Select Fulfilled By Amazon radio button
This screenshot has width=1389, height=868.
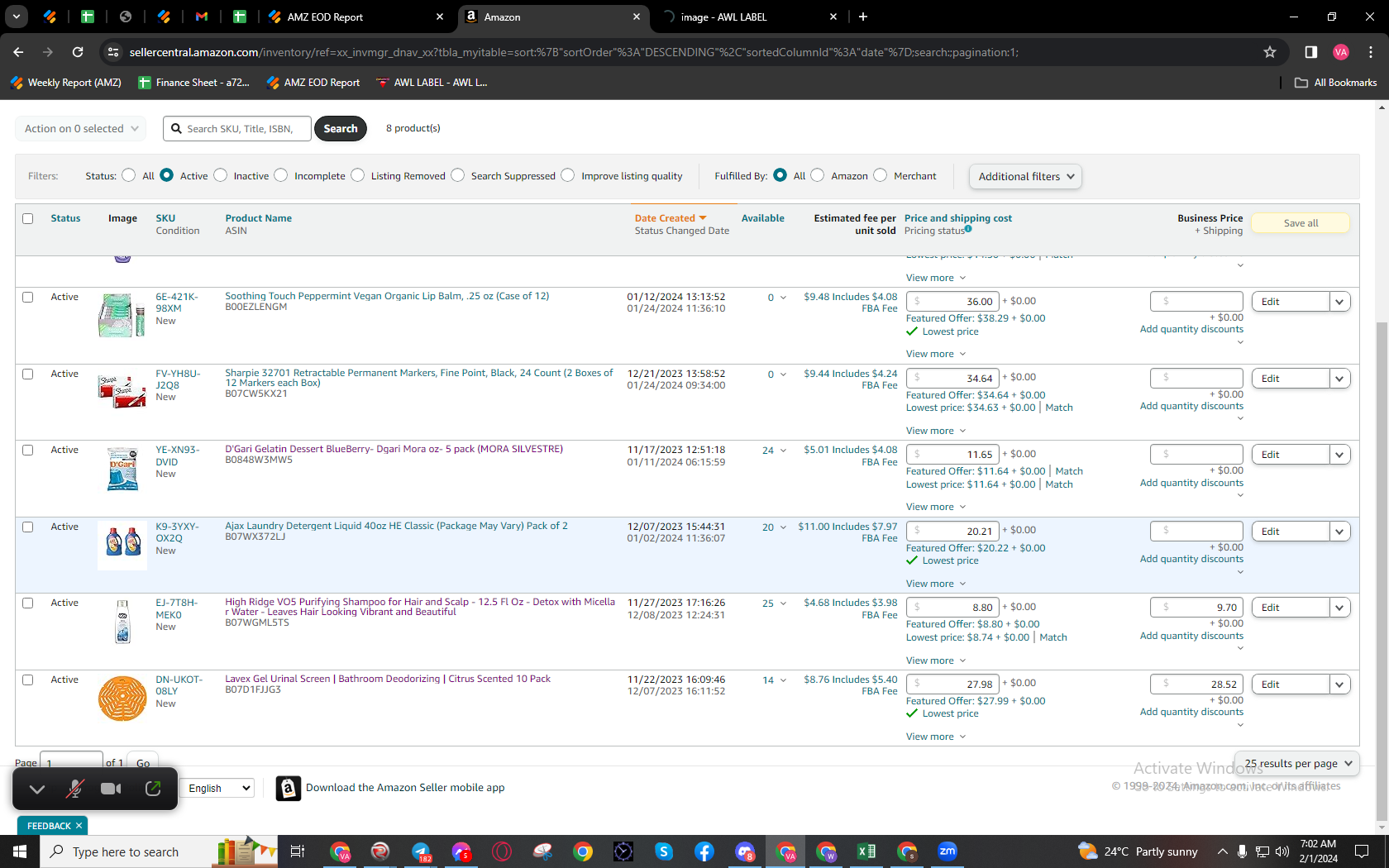tap(818, 175)
